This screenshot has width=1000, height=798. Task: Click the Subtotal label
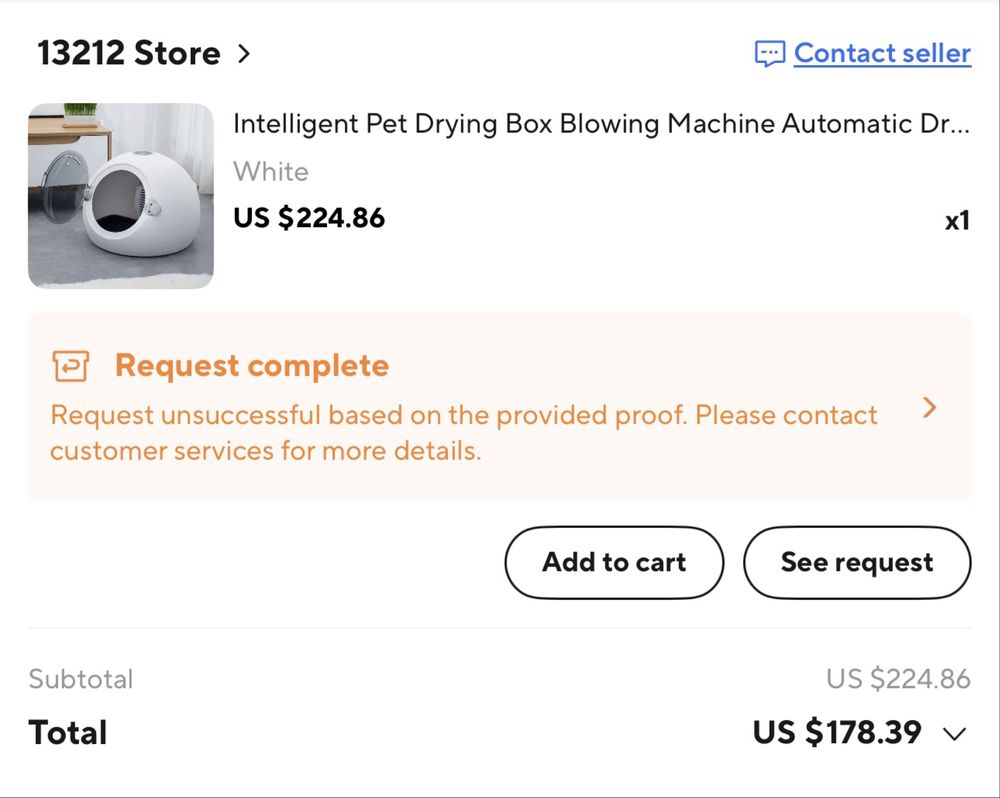(81, 679)
